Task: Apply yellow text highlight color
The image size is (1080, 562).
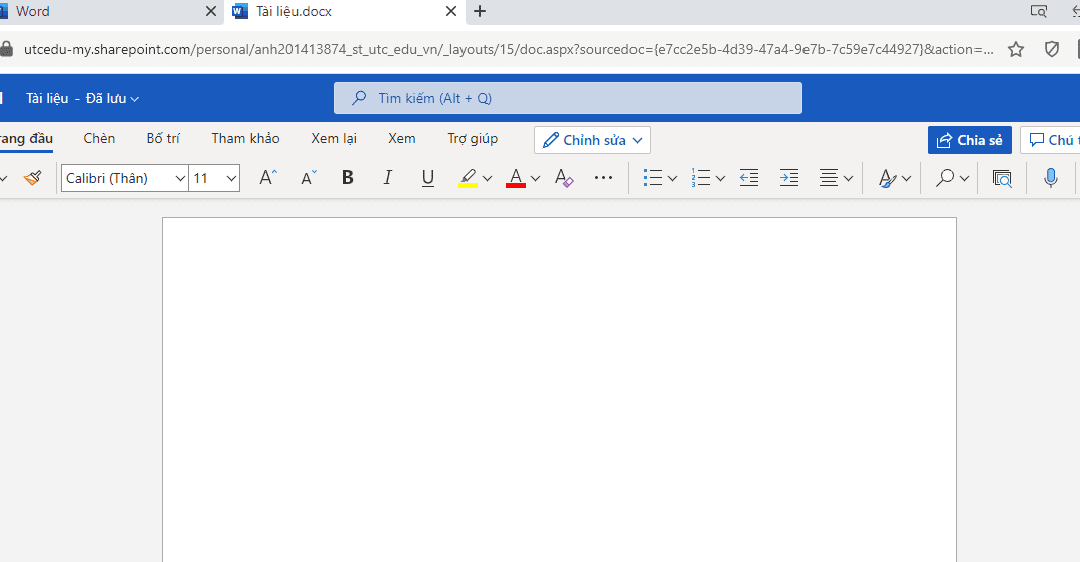Action: pos(468,178)
